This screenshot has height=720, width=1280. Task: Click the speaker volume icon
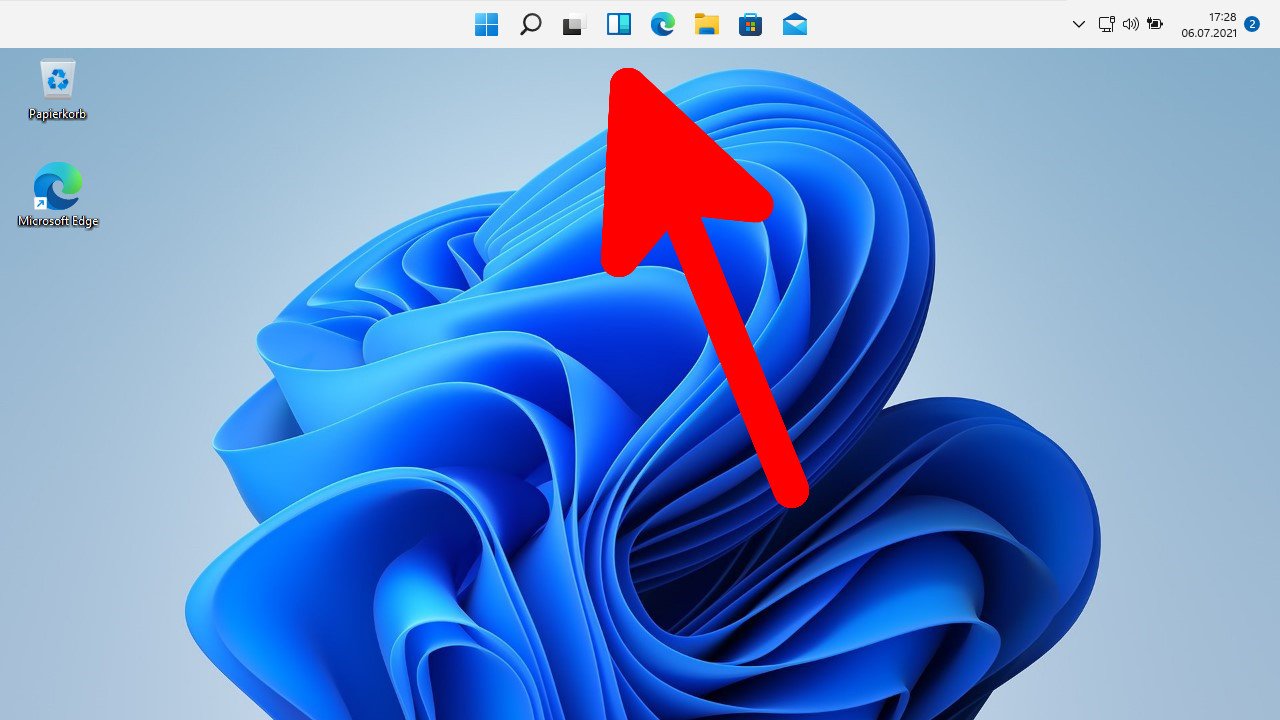pyautogui.click(x=1131, y=24)
